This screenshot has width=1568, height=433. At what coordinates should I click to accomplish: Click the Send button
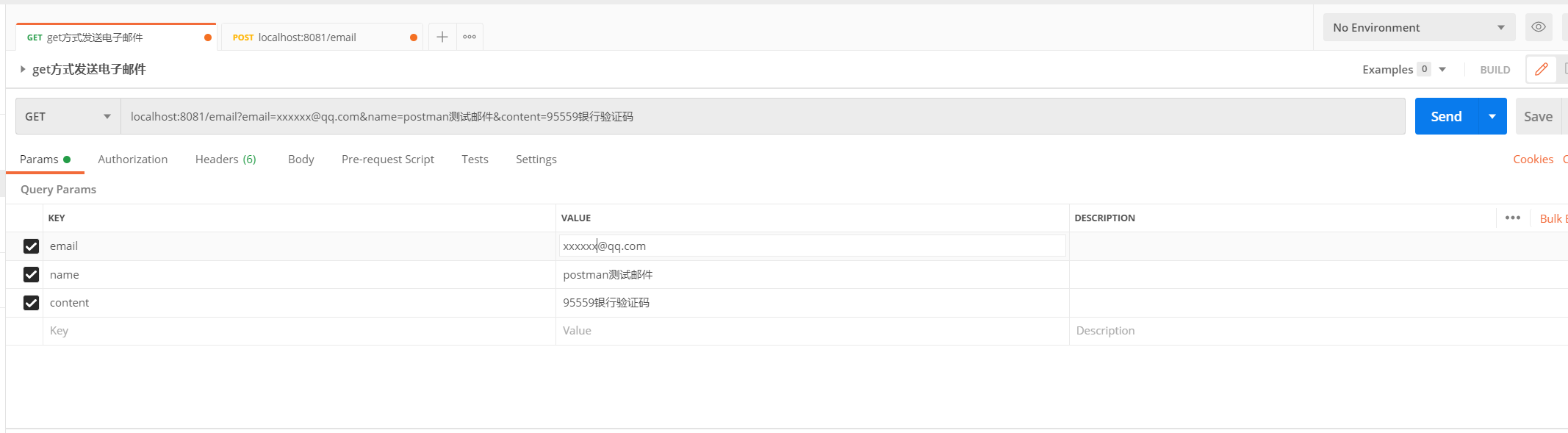1445,116
